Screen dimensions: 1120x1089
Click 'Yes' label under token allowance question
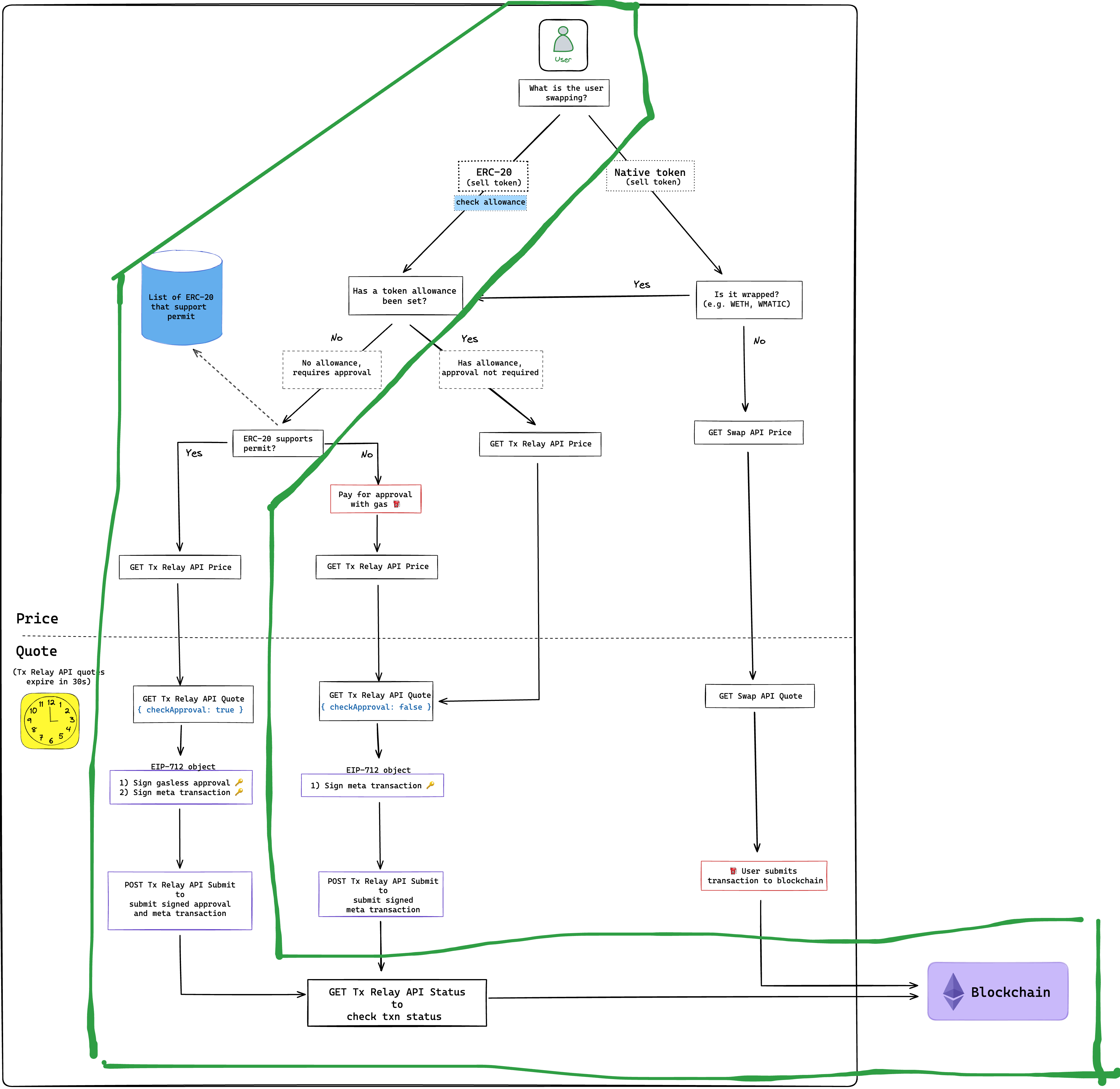pyautogui.click(x=470, y=339)
